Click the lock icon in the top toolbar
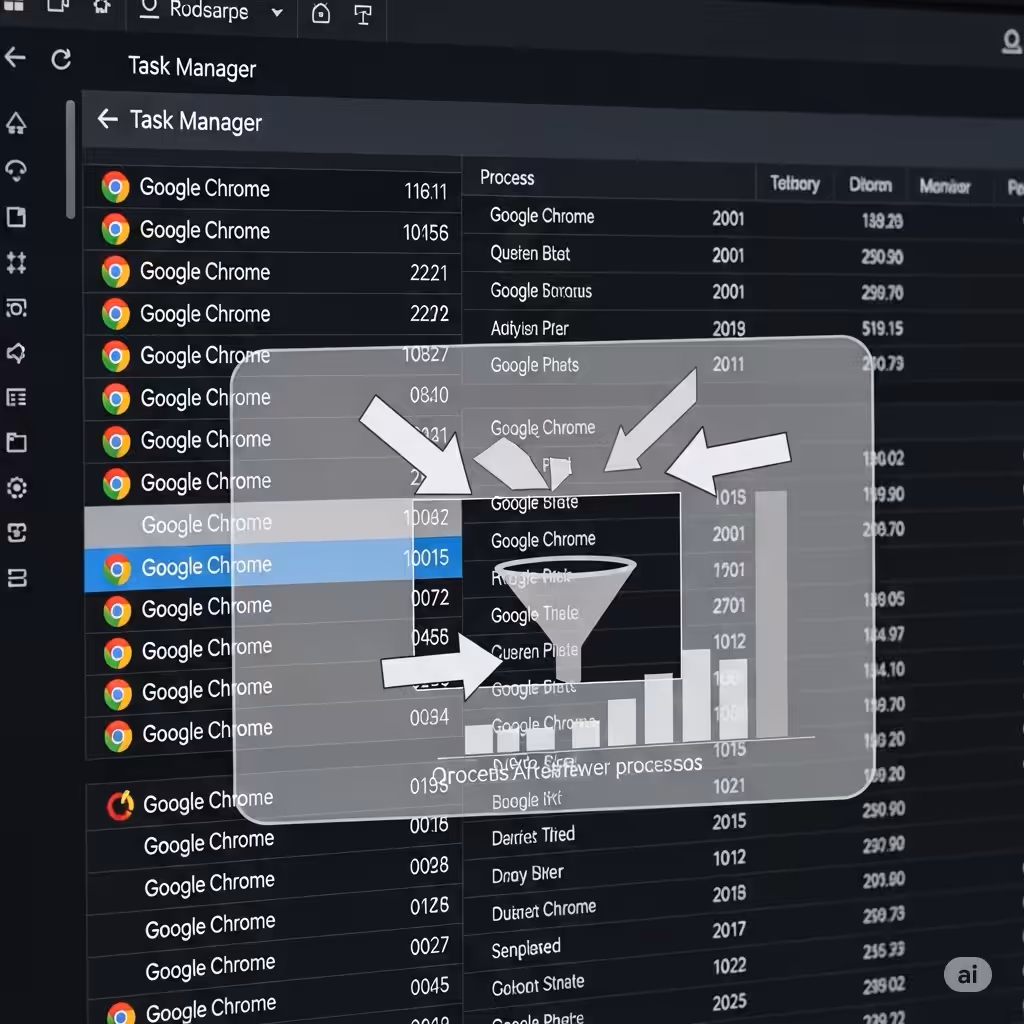 (321, 13)
